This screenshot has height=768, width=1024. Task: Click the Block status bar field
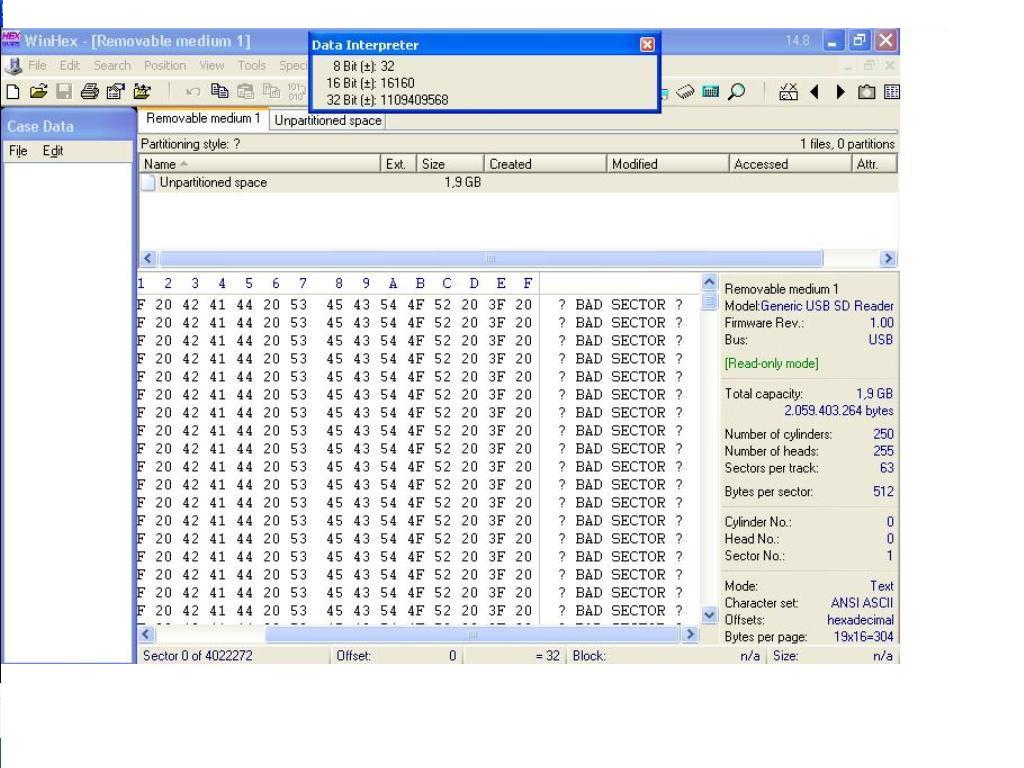pyautogui.click(x=666, y=656)
